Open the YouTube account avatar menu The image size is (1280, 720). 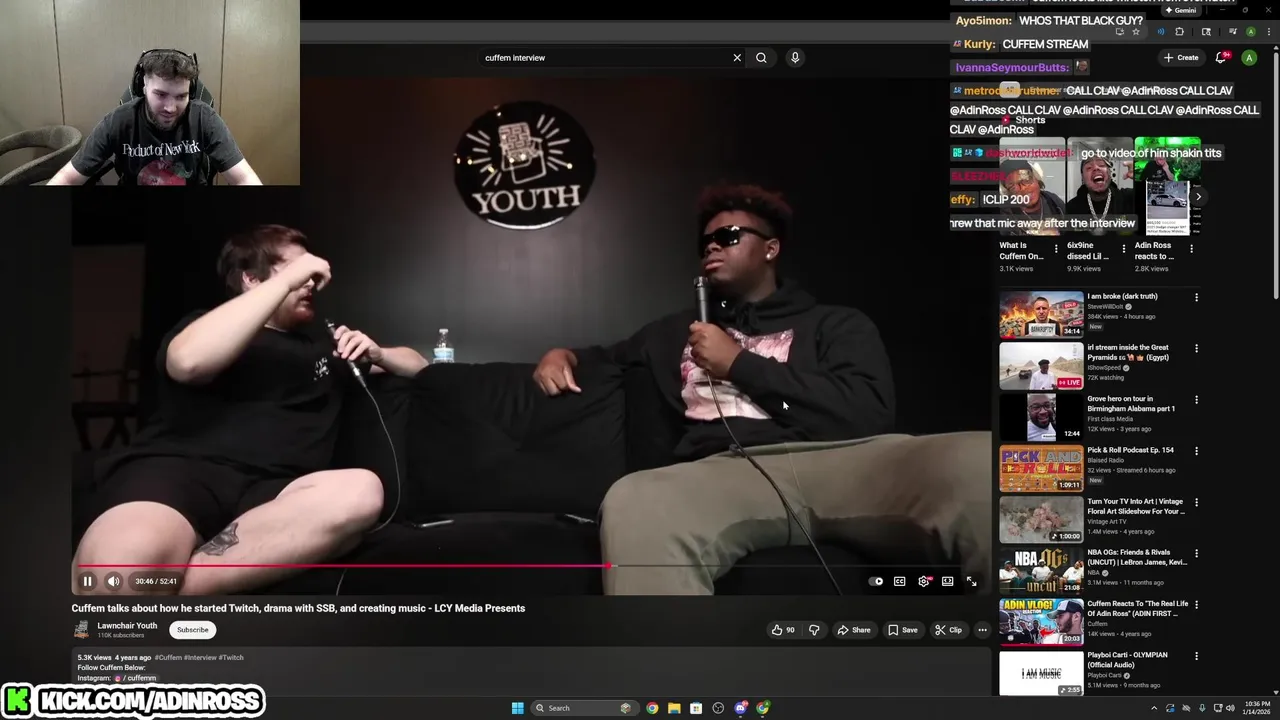click(x=1249, y=58)
